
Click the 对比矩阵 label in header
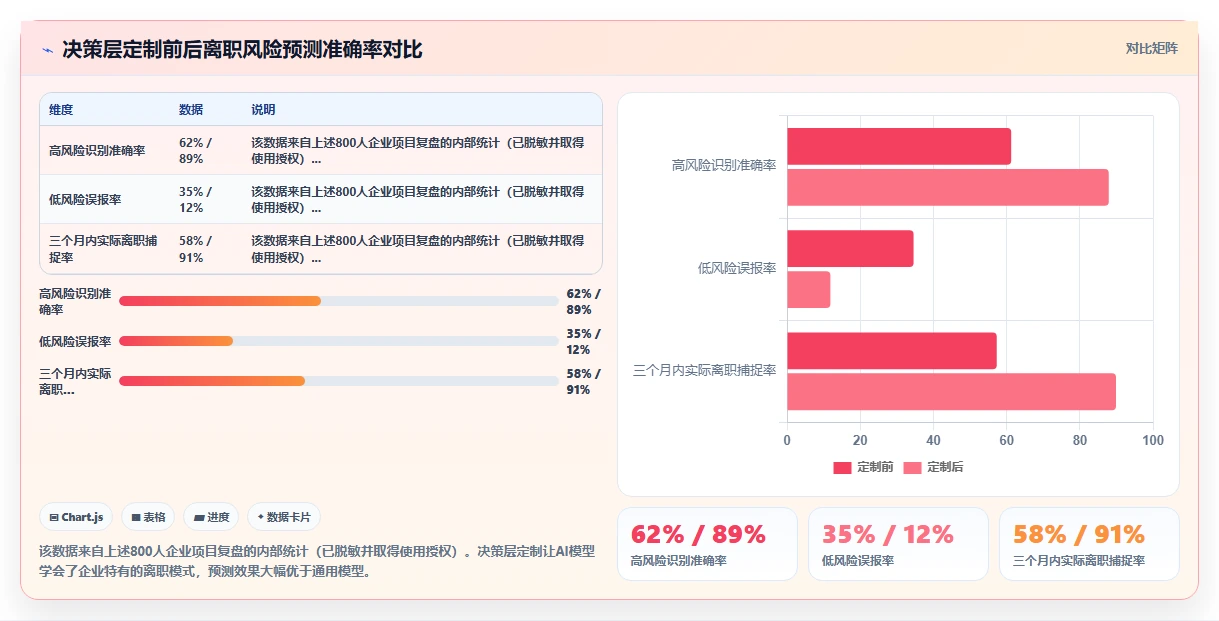[x=1151, y=48]
